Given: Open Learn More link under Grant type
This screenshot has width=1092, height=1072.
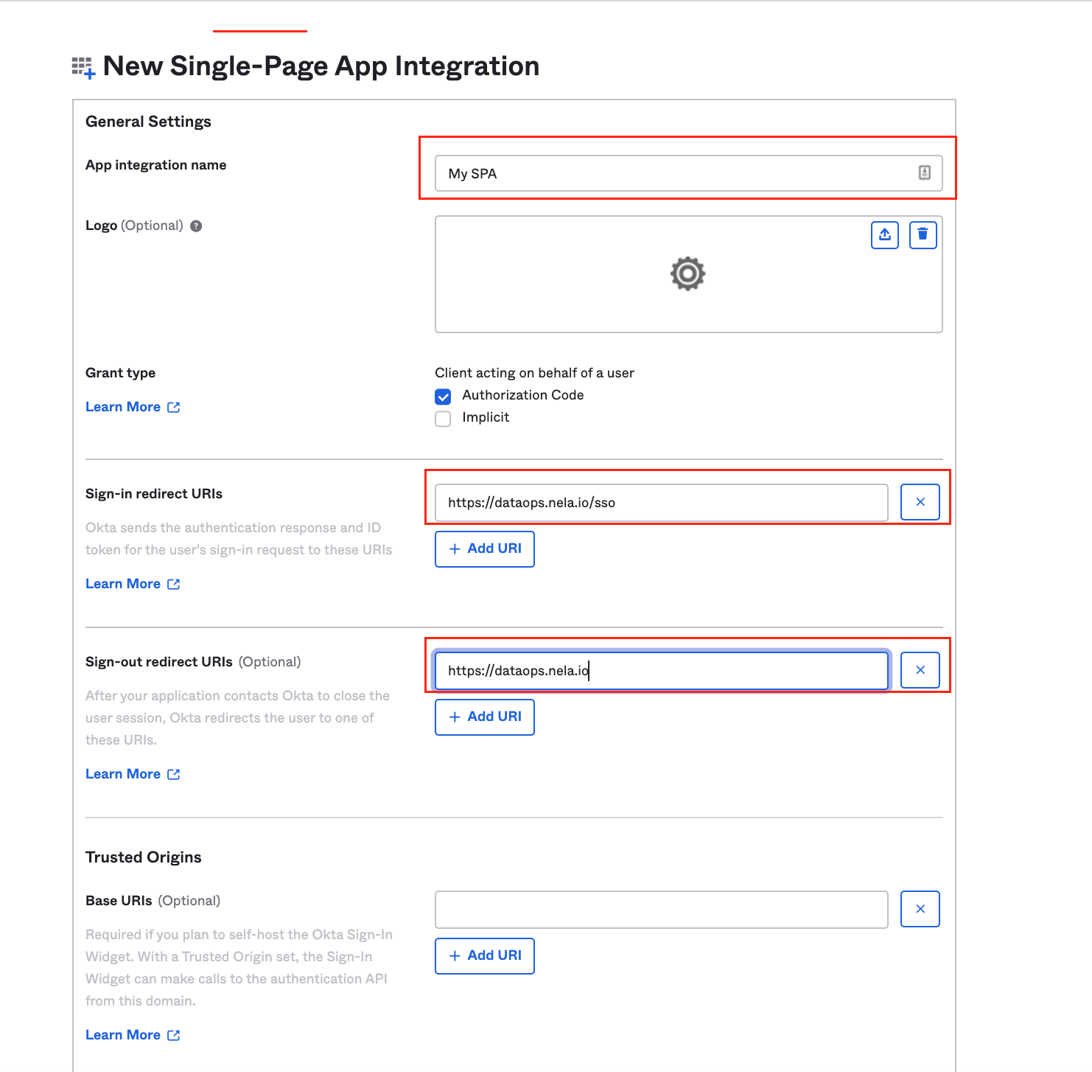Looking at the screenshot, I should coord(132,407).
